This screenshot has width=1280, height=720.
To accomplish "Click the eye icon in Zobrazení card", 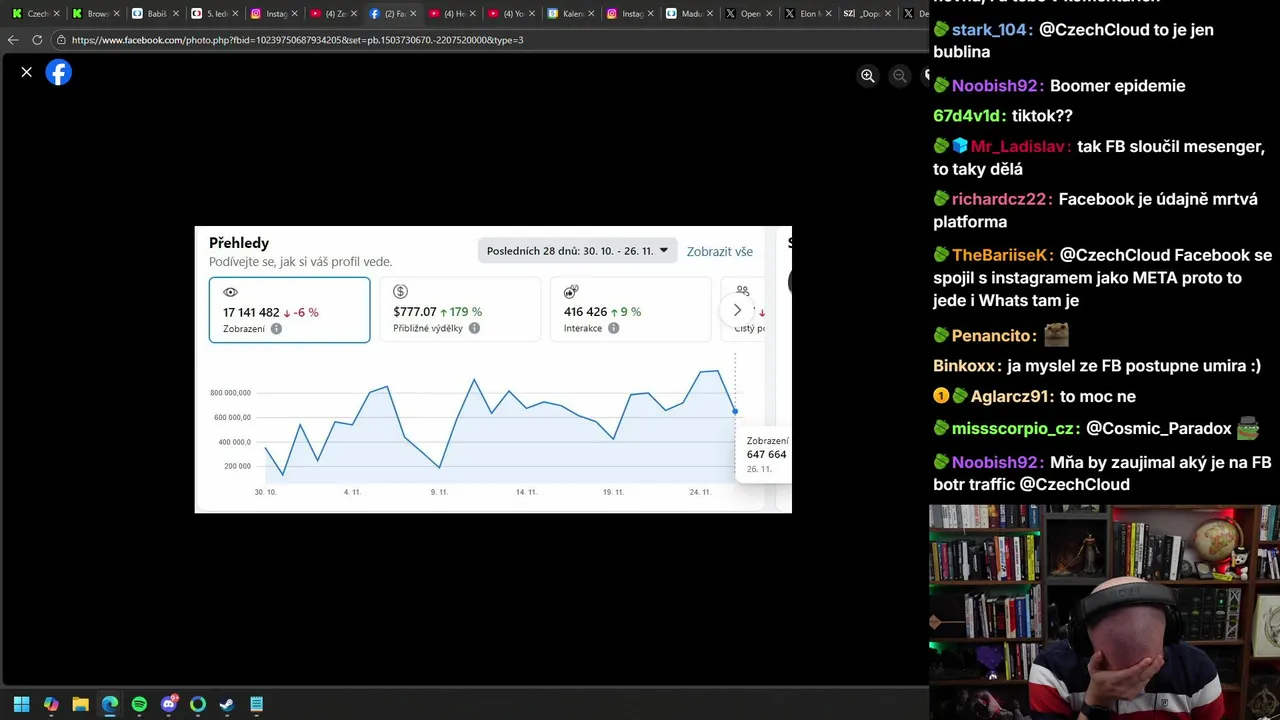I will [230, 292].
